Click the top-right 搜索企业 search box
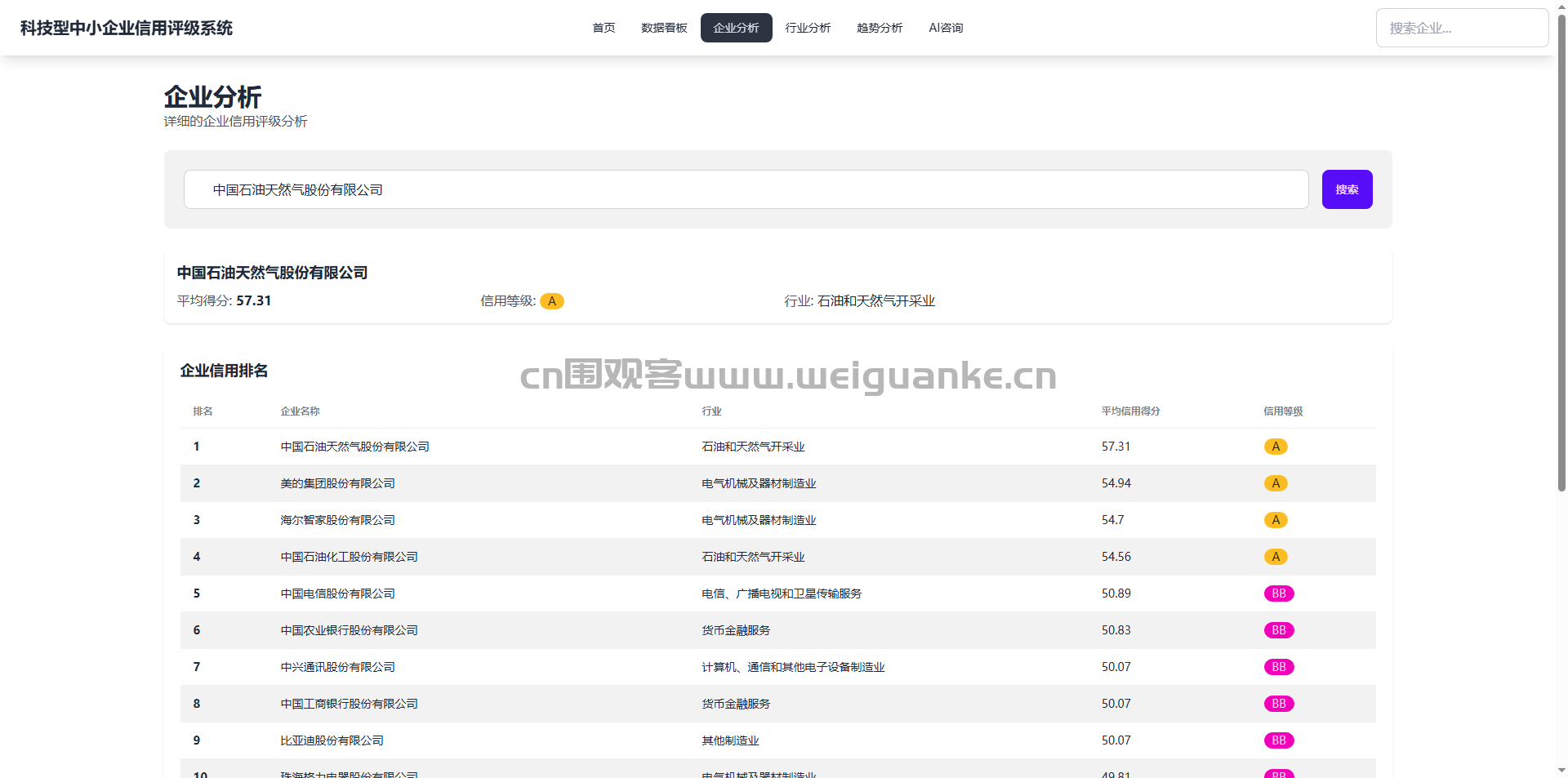 tap(1461, 28)
